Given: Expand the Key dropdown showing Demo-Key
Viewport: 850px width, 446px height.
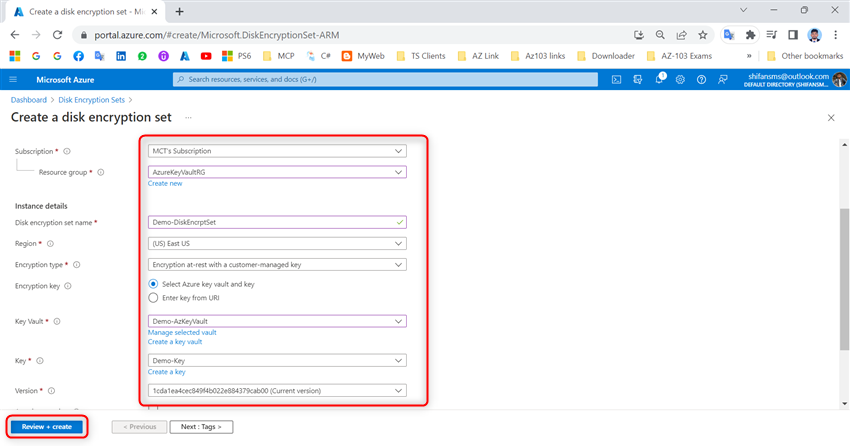Looking at the screenshot, I should pyautogui.click(x=277, y=361).
